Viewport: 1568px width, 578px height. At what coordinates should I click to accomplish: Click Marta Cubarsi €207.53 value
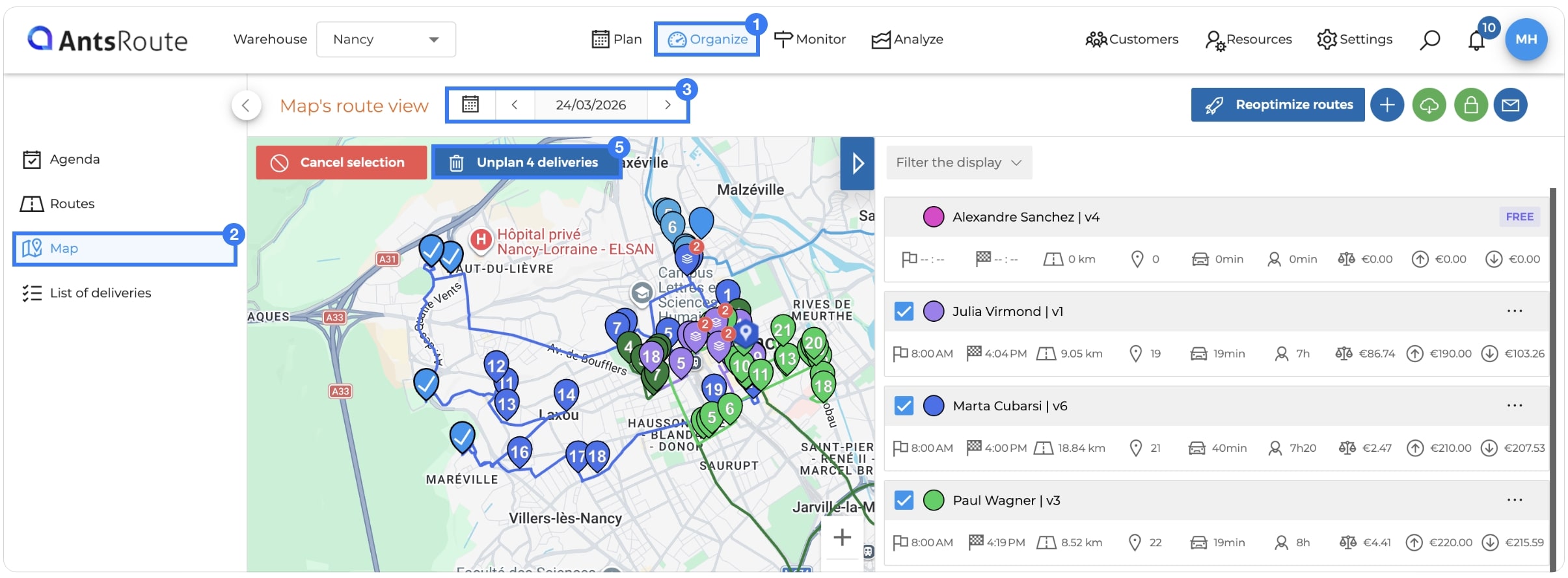coord(1524,448)
